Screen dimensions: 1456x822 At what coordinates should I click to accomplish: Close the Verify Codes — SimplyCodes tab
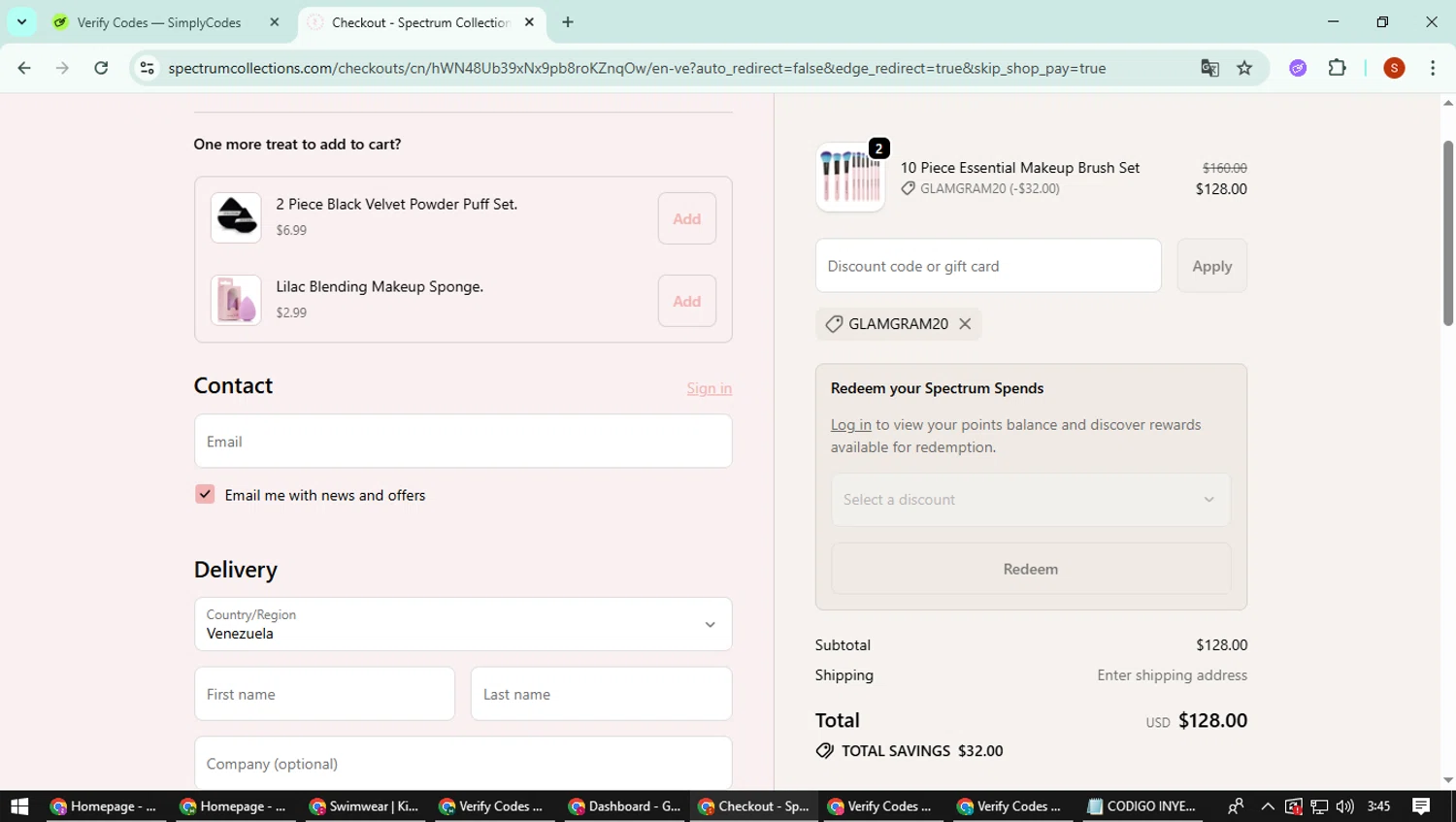pyautogui.click(x=275, y=22)
